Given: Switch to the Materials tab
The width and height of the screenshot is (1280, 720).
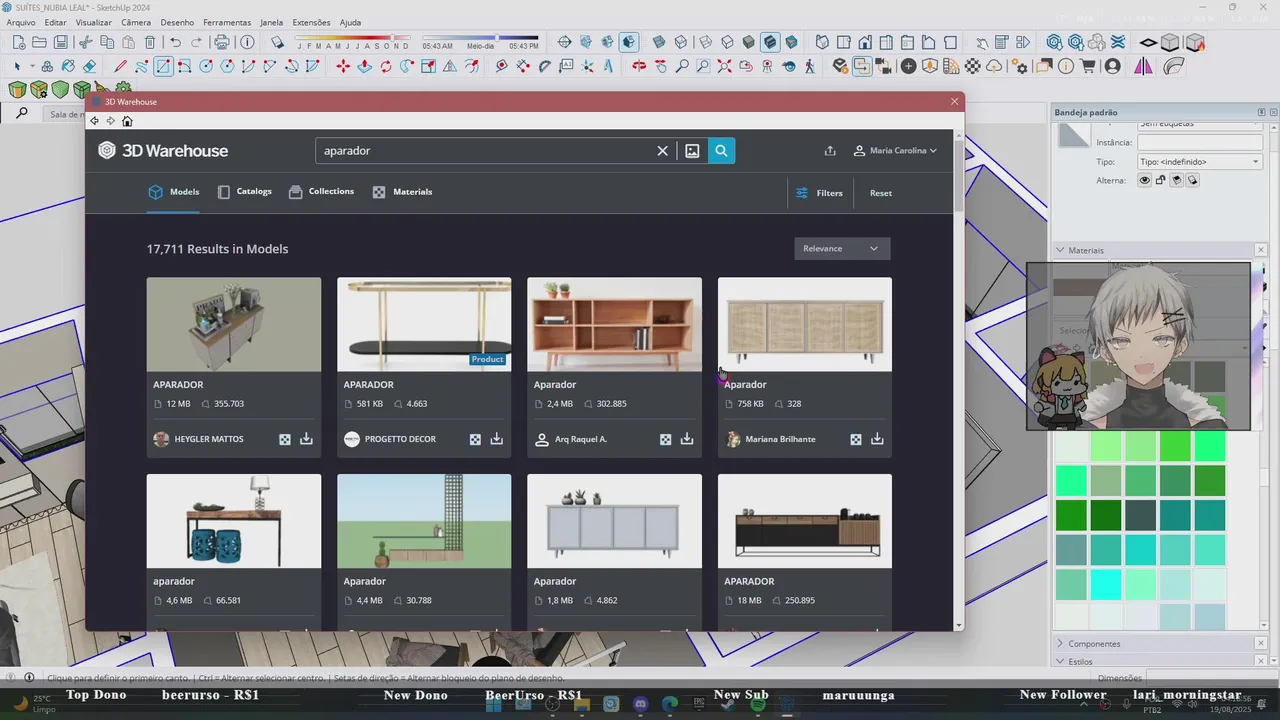Looking at the screenshot, I should [402, 192].
